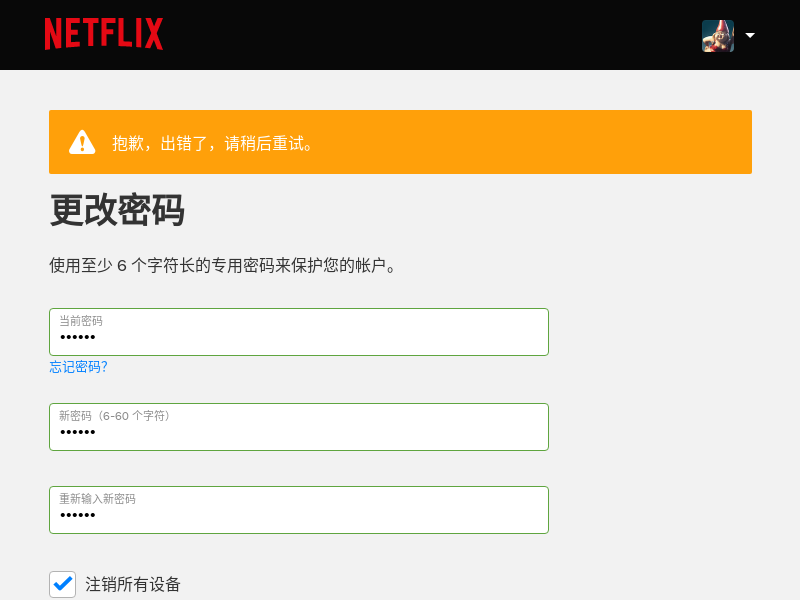800x600 pixels.
Task: Open the profile avatar menu
Action: [718, 36]
